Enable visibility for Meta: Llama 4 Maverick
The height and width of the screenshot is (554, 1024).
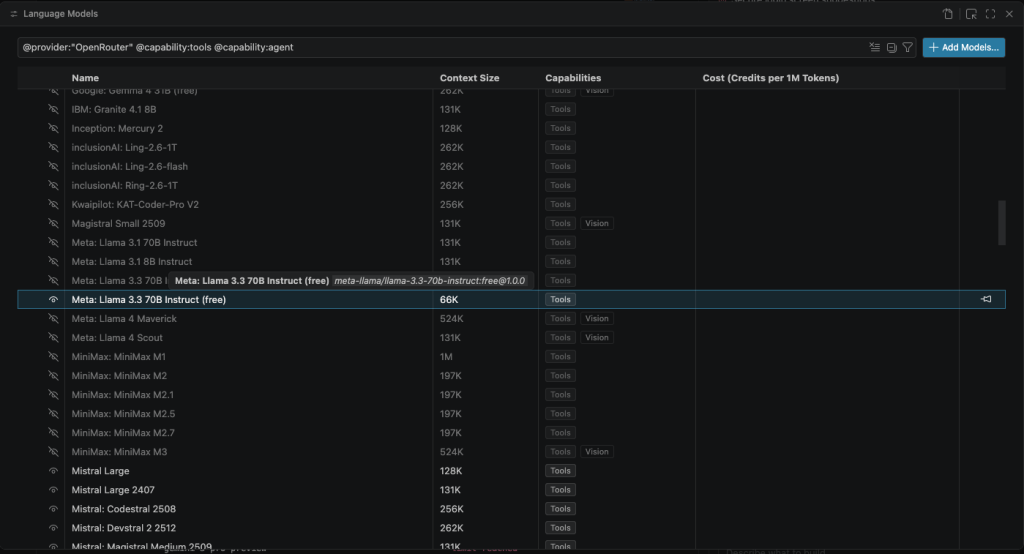pyautogui.click(x=54, y=318)
